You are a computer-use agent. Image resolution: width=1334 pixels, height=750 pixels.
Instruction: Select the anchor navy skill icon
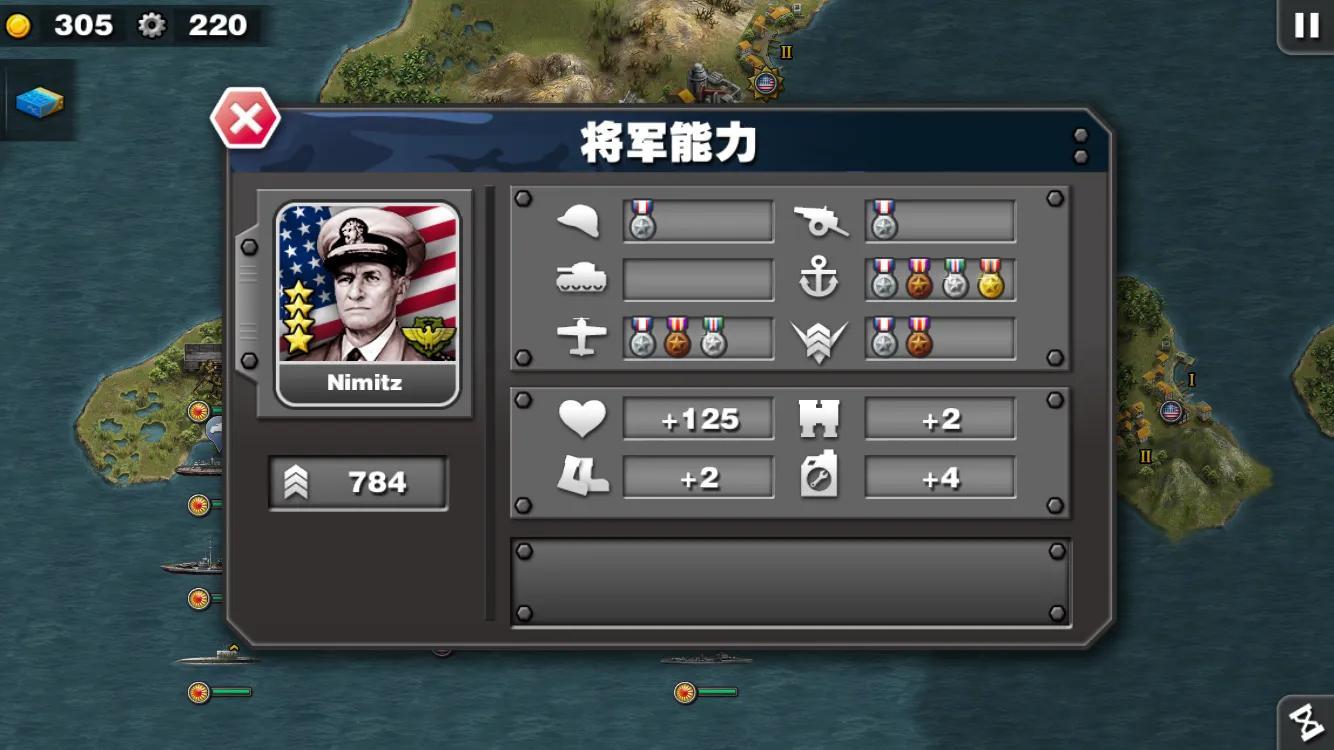point(819,280)
